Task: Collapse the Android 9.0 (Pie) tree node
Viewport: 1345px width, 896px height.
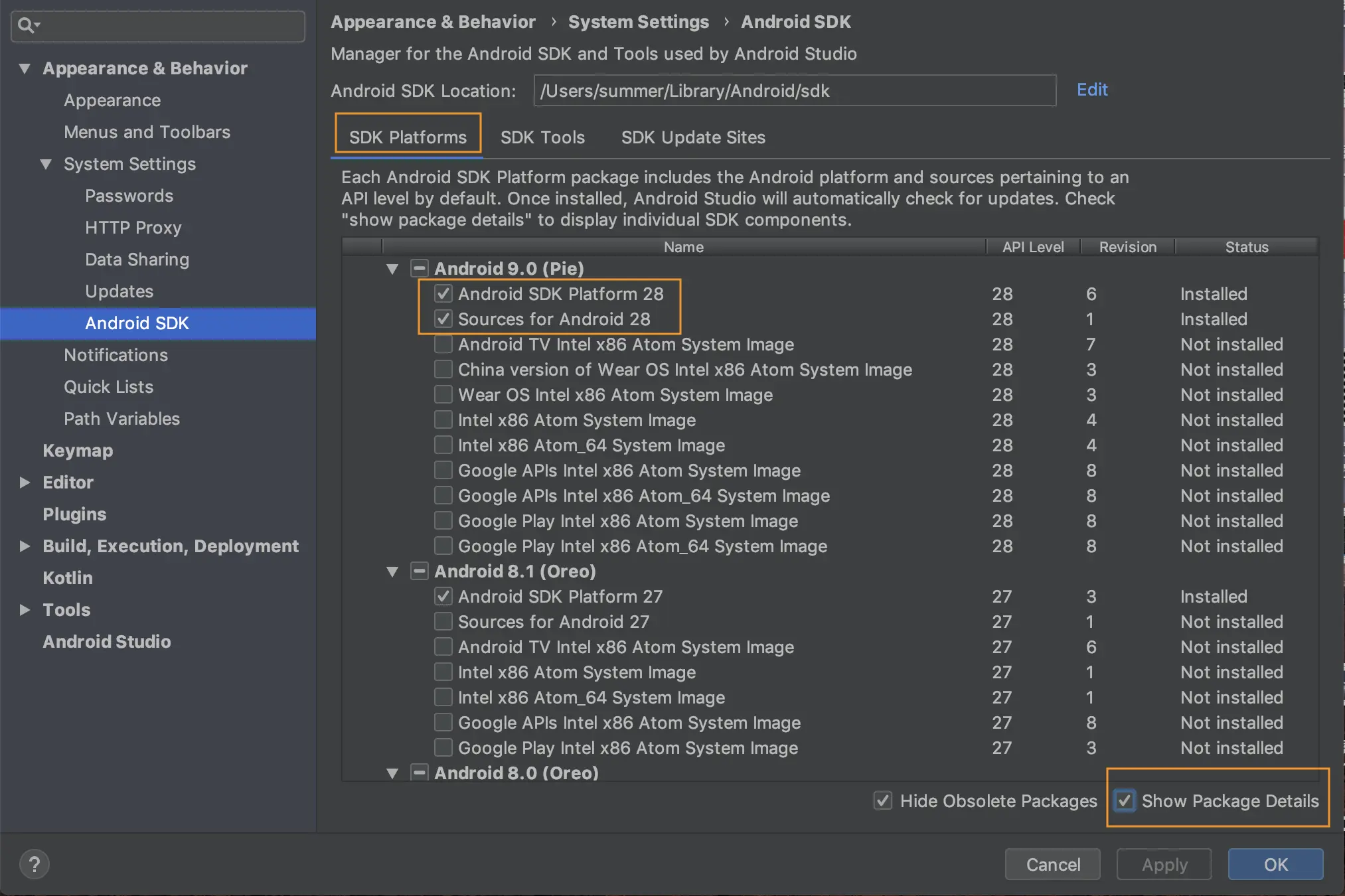Action: 392,269
